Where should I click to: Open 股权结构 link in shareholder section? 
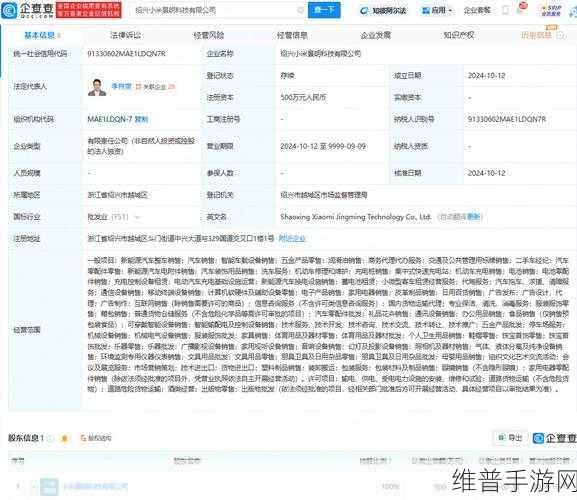coord(96,438)
